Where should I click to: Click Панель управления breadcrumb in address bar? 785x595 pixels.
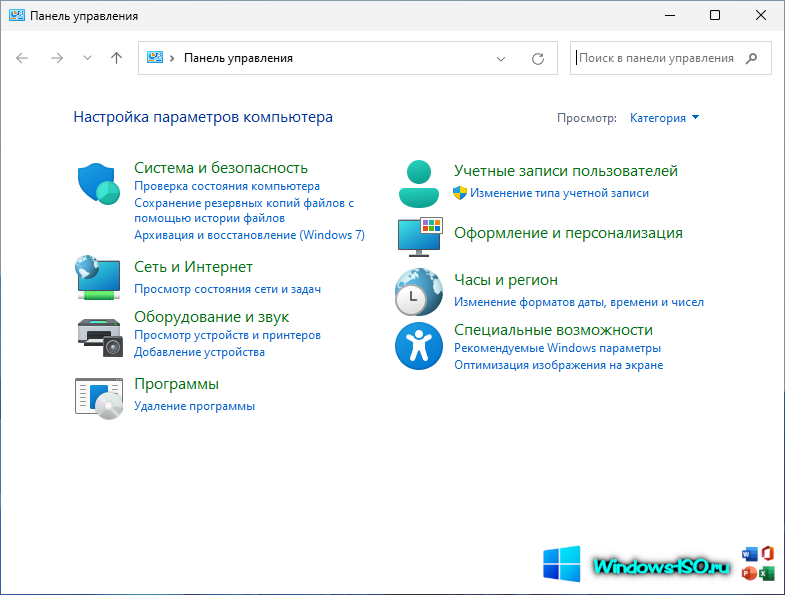click(x=238, y=58)
